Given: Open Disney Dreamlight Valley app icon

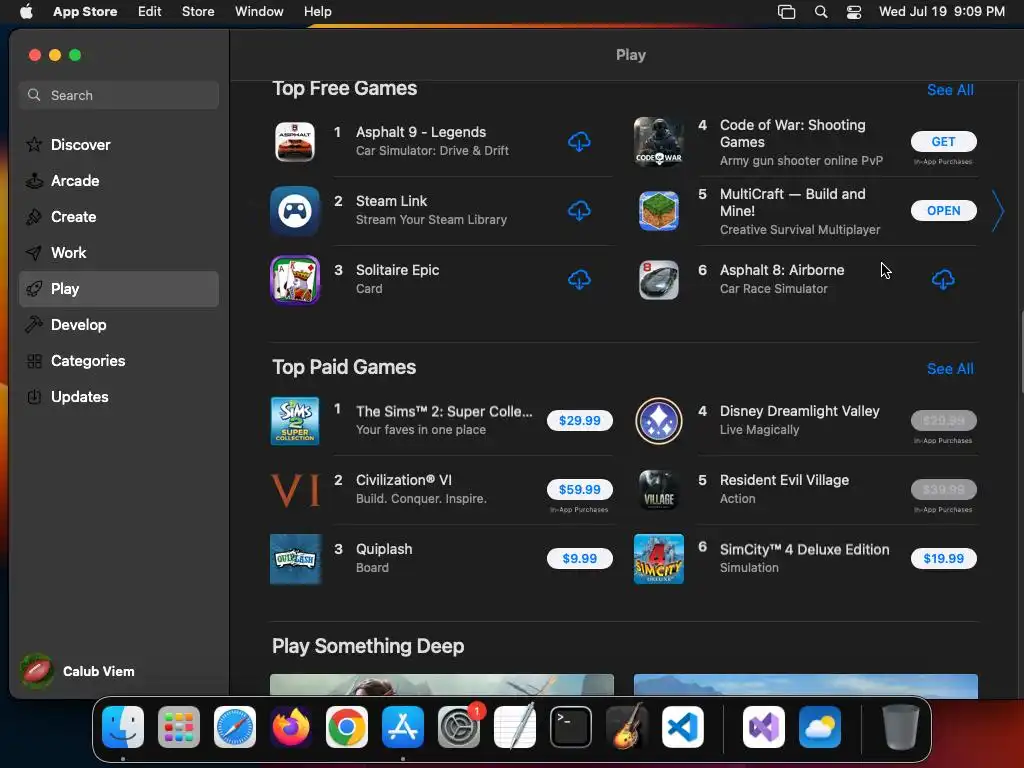Looking at the screenshot, I should pyautogui.click(x=658, y=421).
